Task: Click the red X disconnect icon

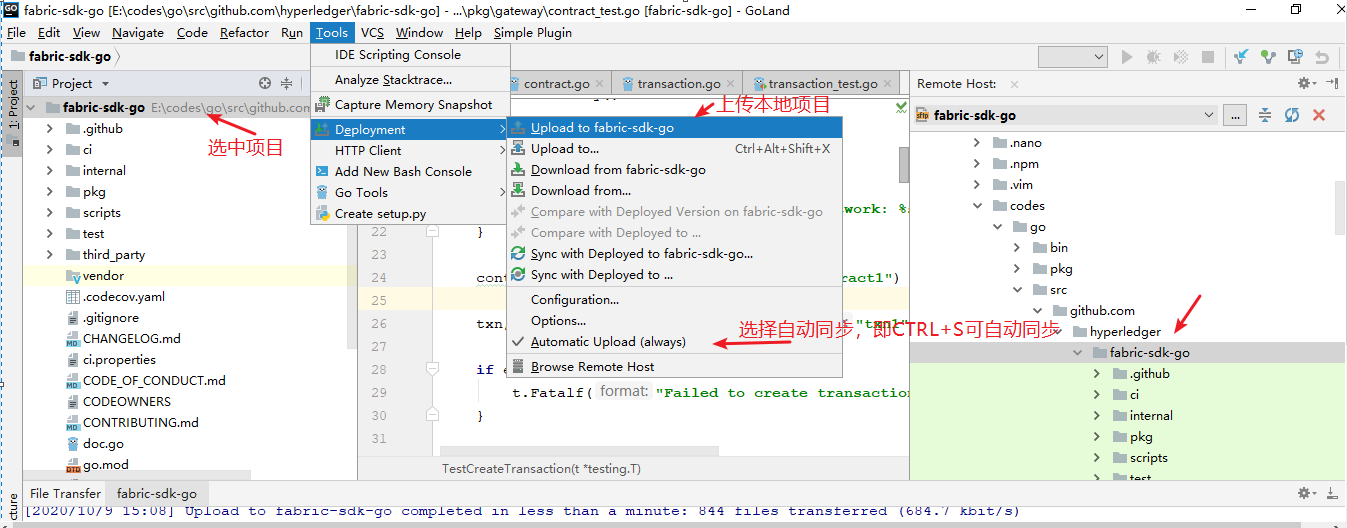Action: tap(1319, 115)
